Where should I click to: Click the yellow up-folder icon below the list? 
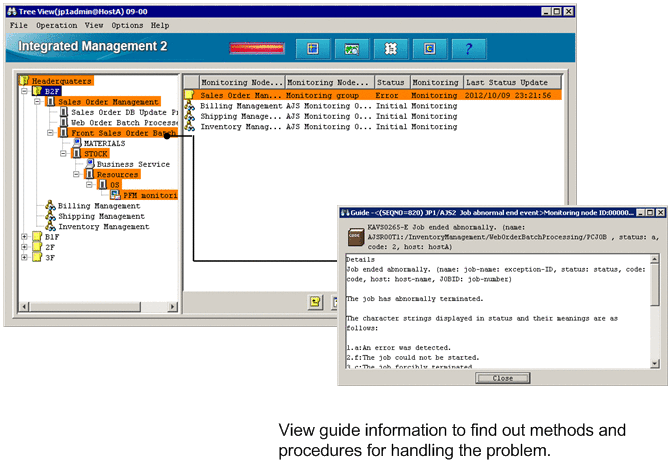314,300
